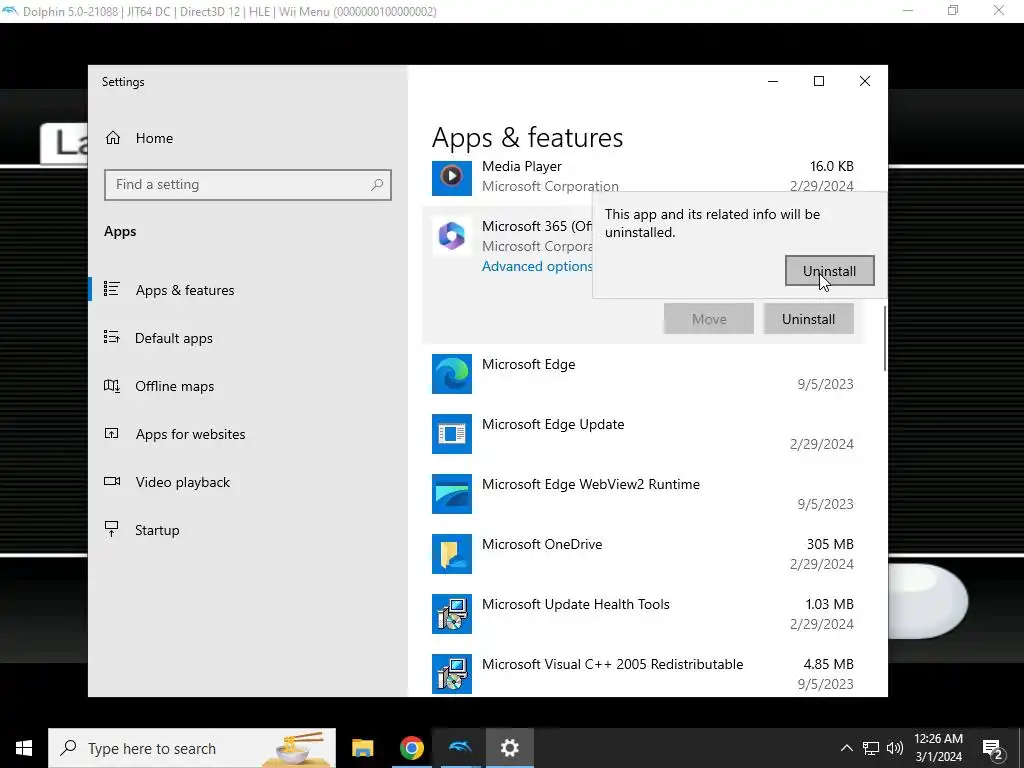The image size is (1024, 768).
Task: Click the Default apps sidebar icon
Action: tap(112, 338)
